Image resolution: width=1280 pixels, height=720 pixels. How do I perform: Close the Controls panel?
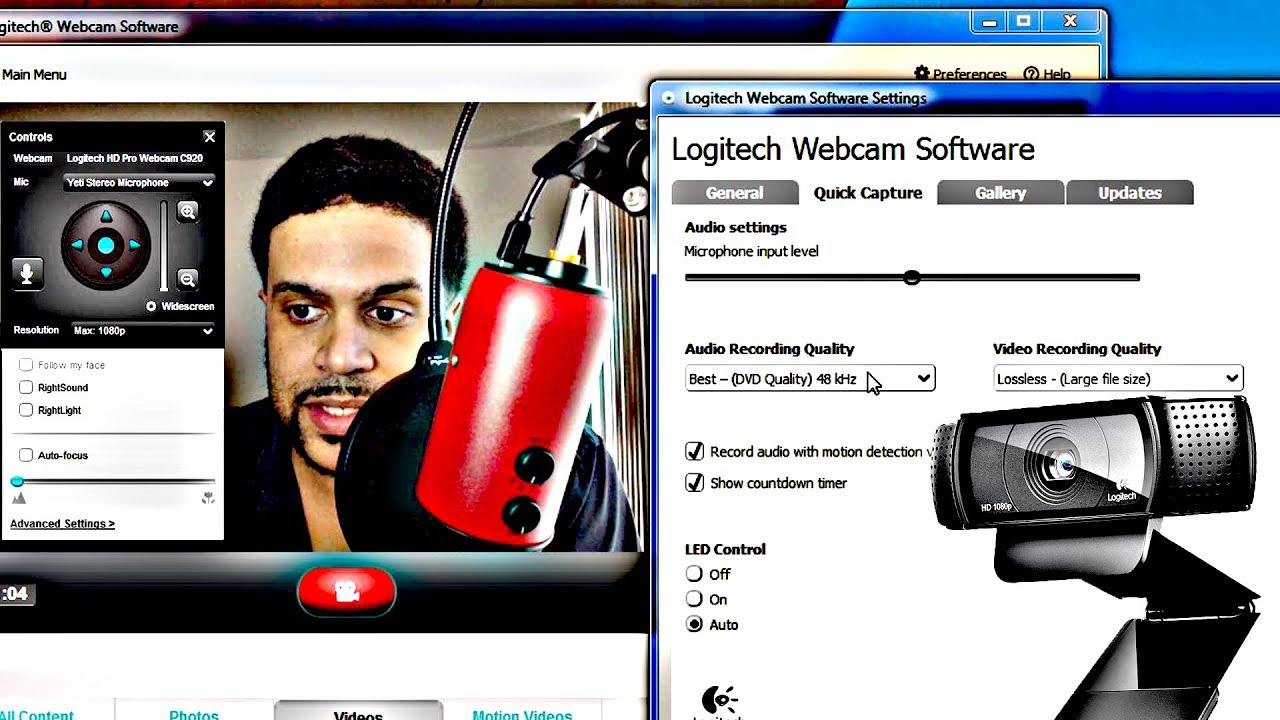pyautogui.click(x=209, y=137)
